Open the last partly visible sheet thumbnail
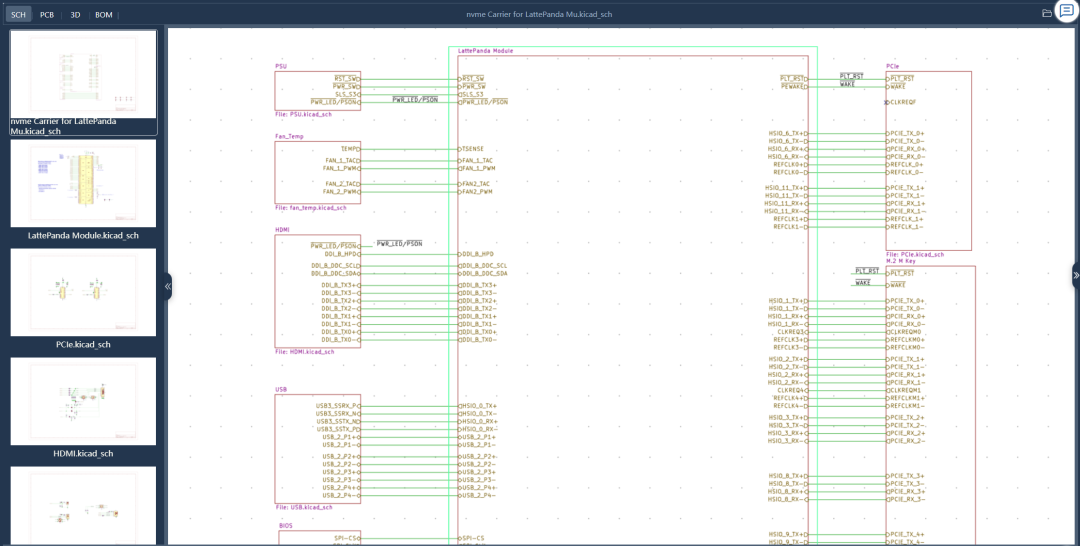This screenshot has width=1080, height=546. tap(83, 506)
